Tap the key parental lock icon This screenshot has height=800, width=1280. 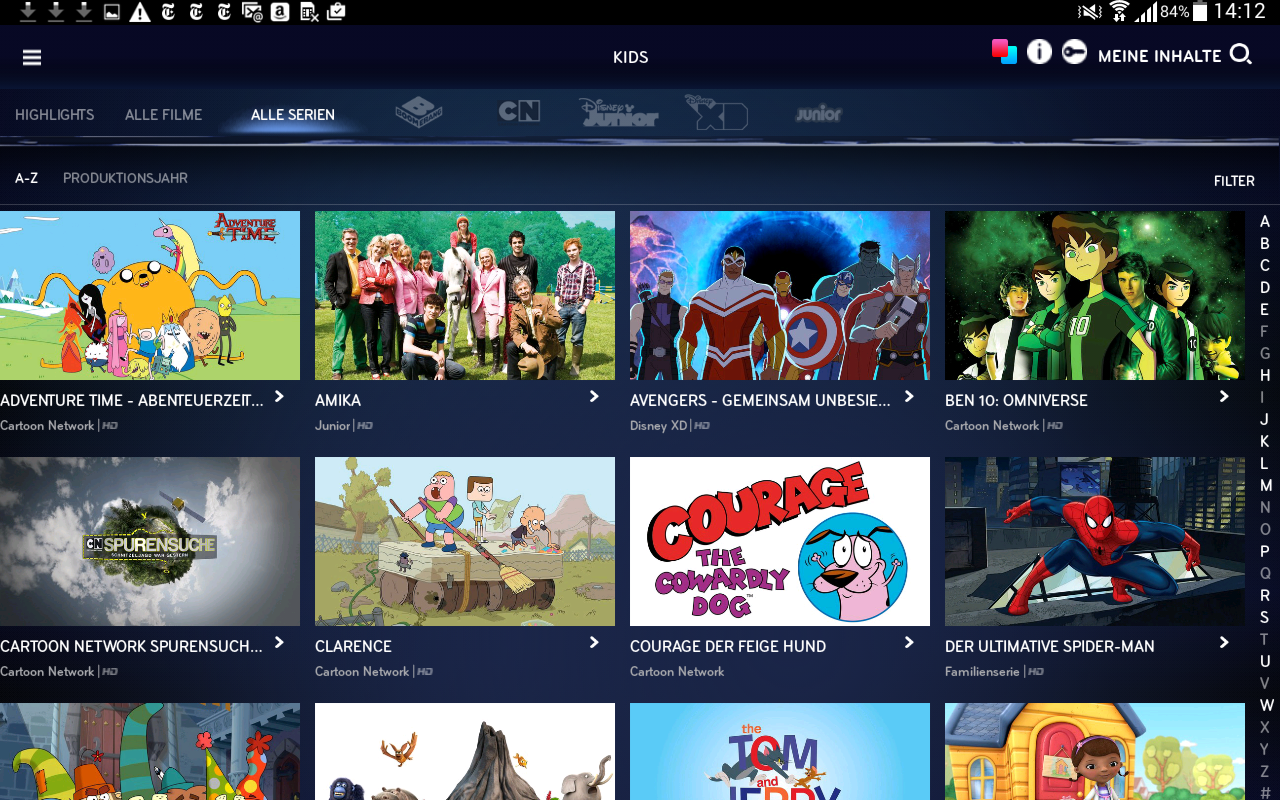point(1074,52)
